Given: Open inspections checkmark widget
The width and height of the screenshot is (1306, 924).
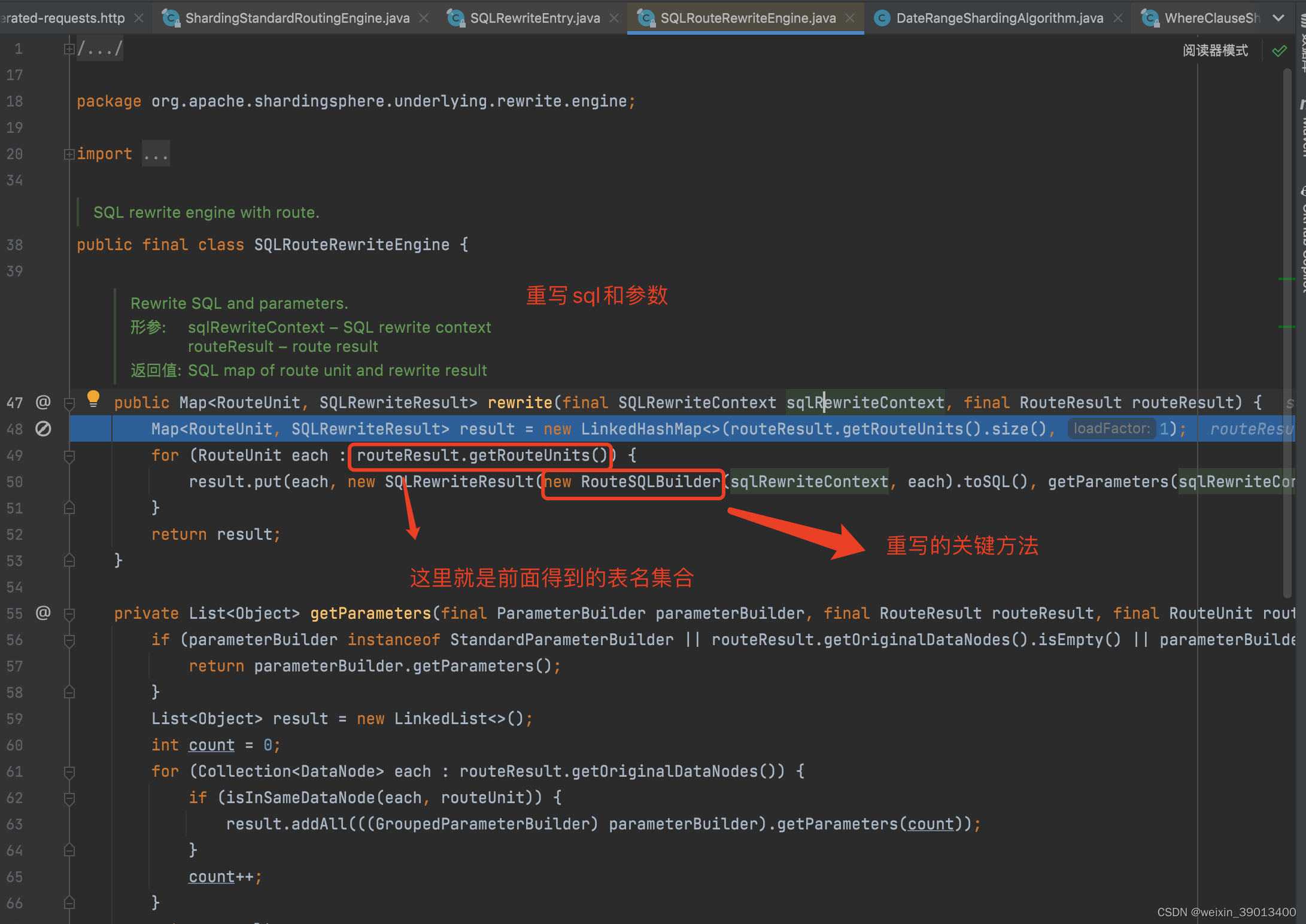Looking at the screenshot, I should (x=1279, y=51).
